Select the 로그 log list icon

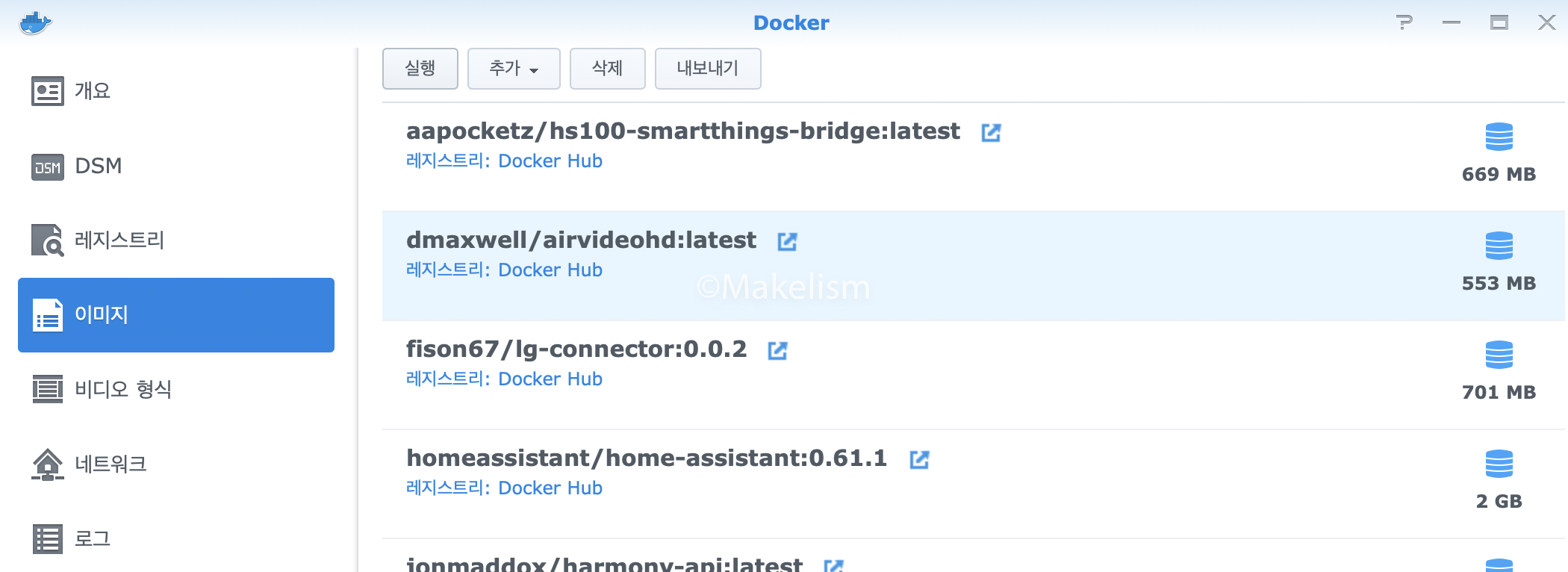[48, 538]
